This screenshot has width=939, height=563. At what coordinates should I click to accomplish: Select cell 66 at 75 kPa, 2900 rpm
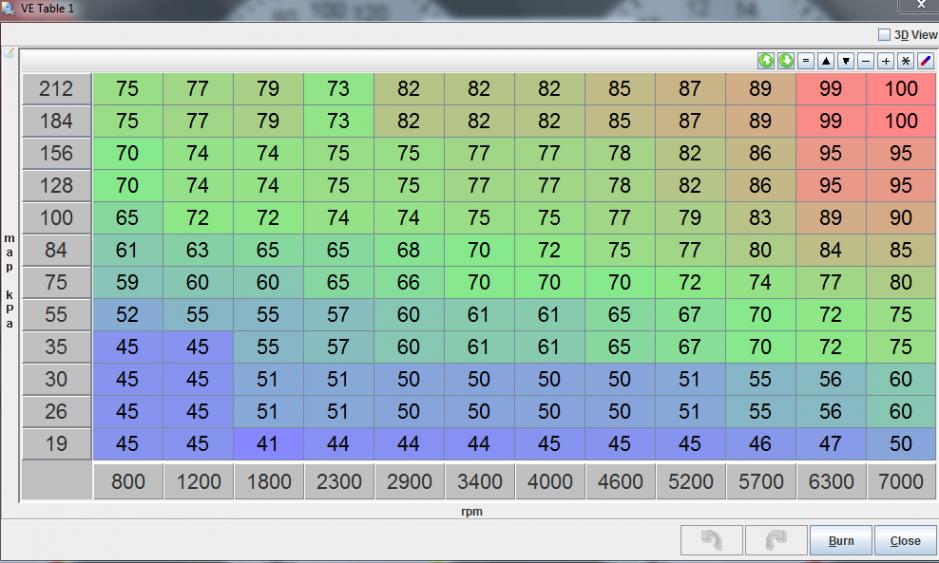coord(409,282)
